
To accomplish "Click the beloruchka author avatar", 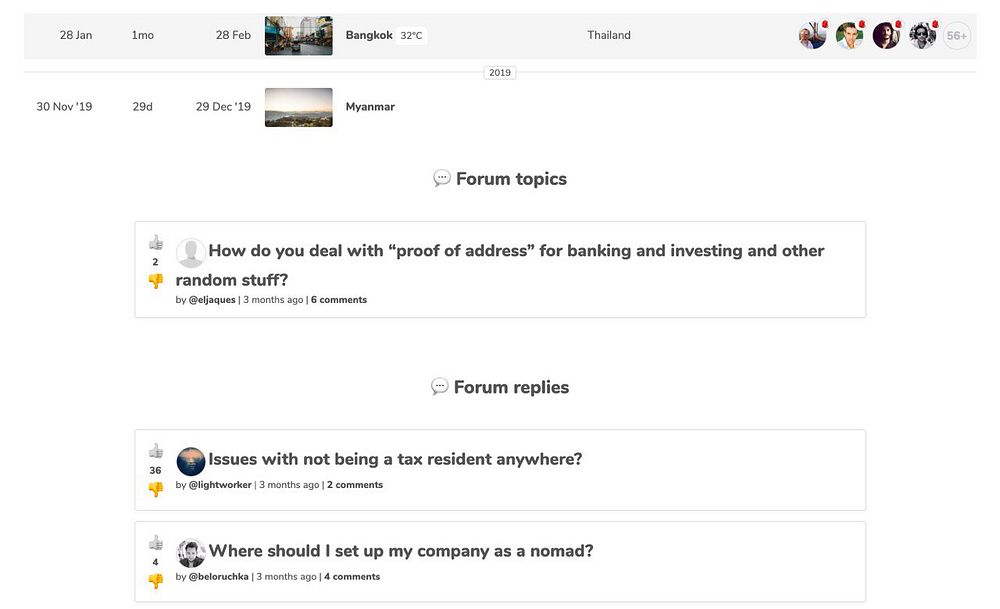I will pyautogui.click(x=191, y=553).
